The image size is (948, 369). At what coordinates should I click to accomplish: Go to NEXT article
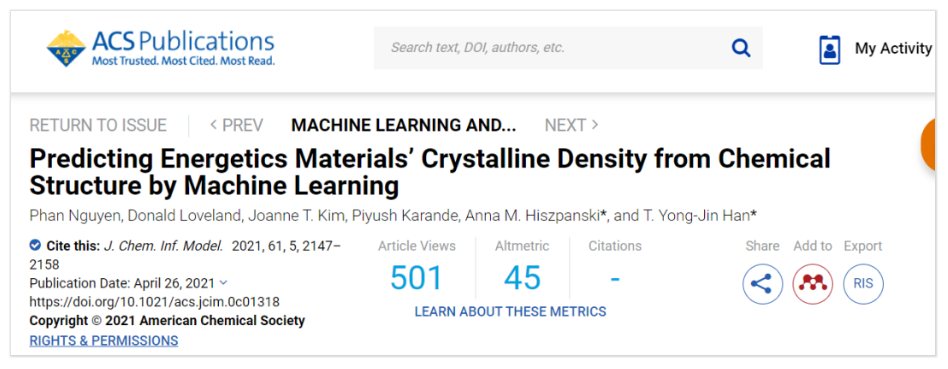pos(571,125)
